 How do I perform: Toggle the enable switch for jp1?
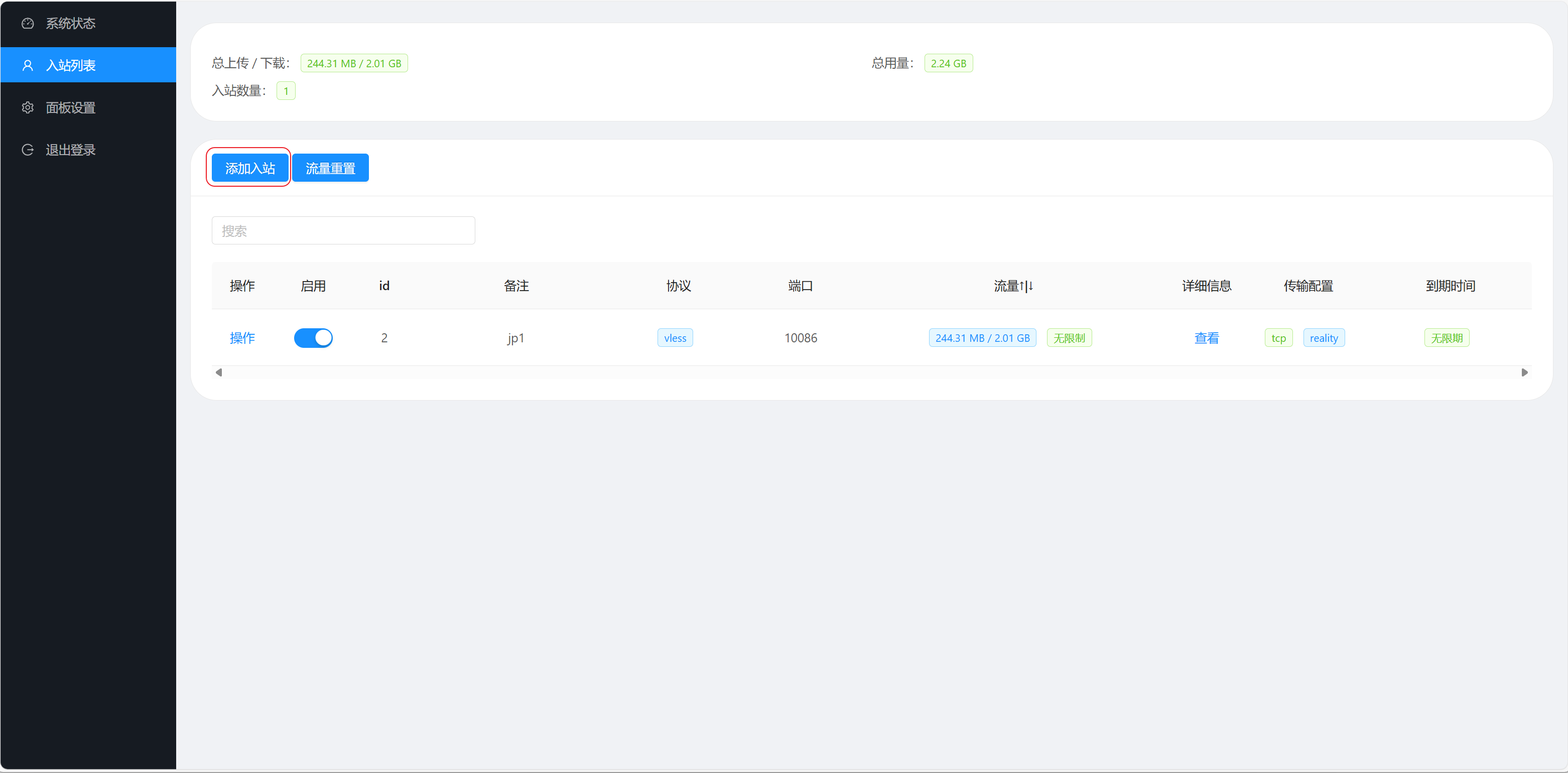(314, 338)
